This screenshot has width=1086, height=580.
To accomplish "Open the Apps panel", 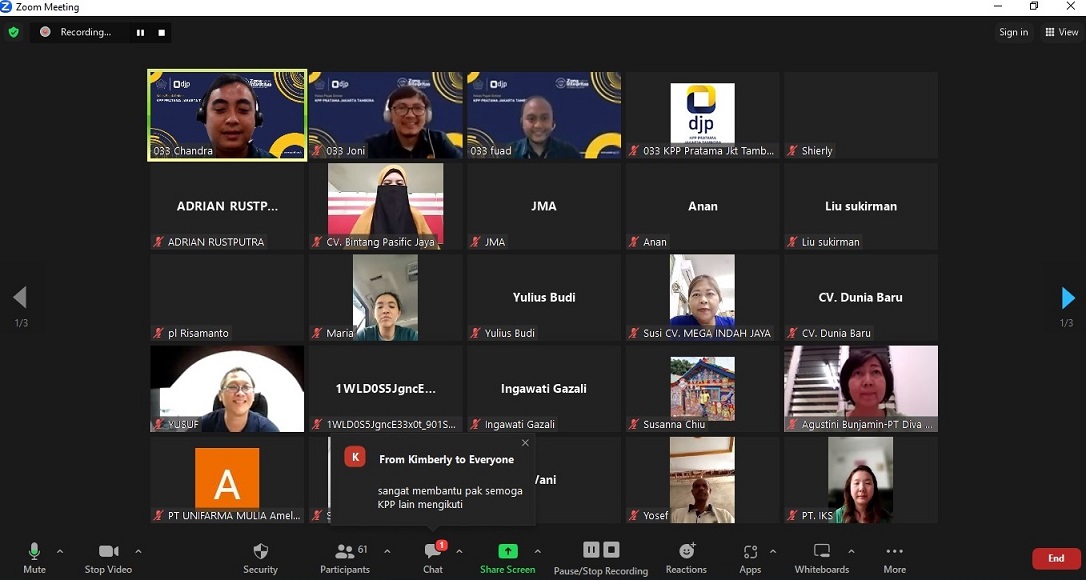I will tap(750, 557).
